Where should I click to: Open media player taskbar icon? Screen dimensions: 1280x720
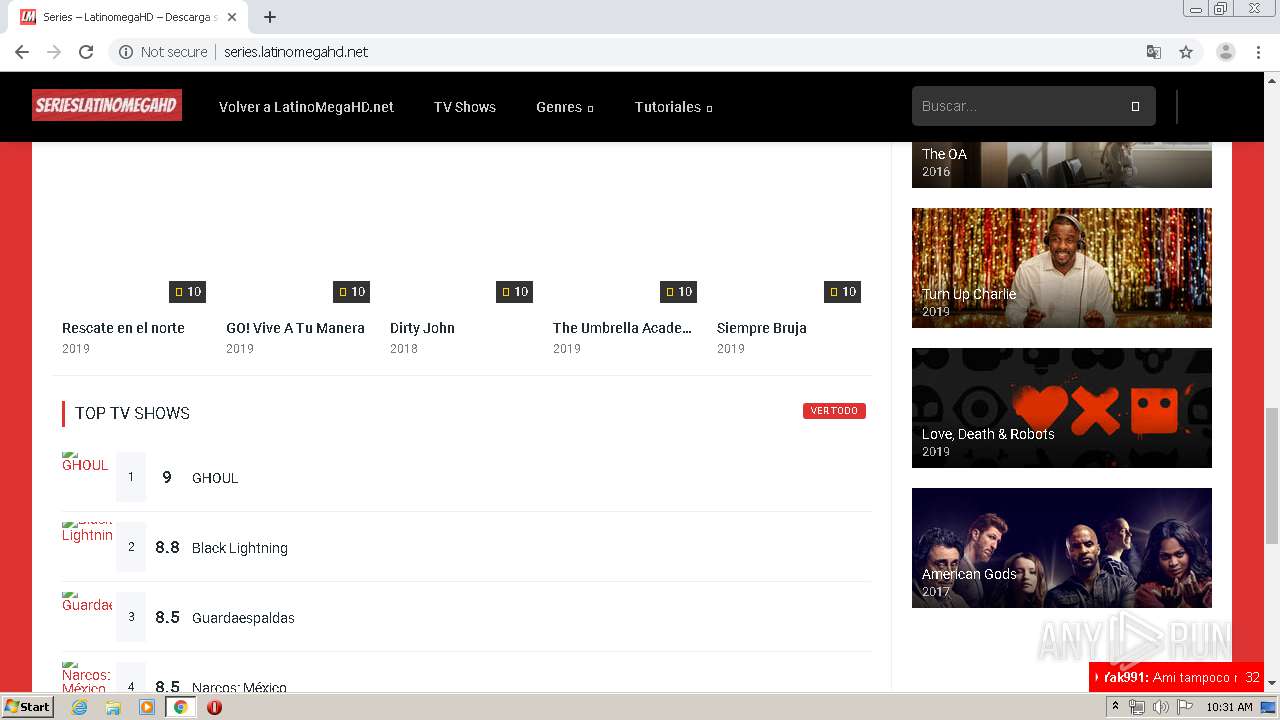coord(147,707)
